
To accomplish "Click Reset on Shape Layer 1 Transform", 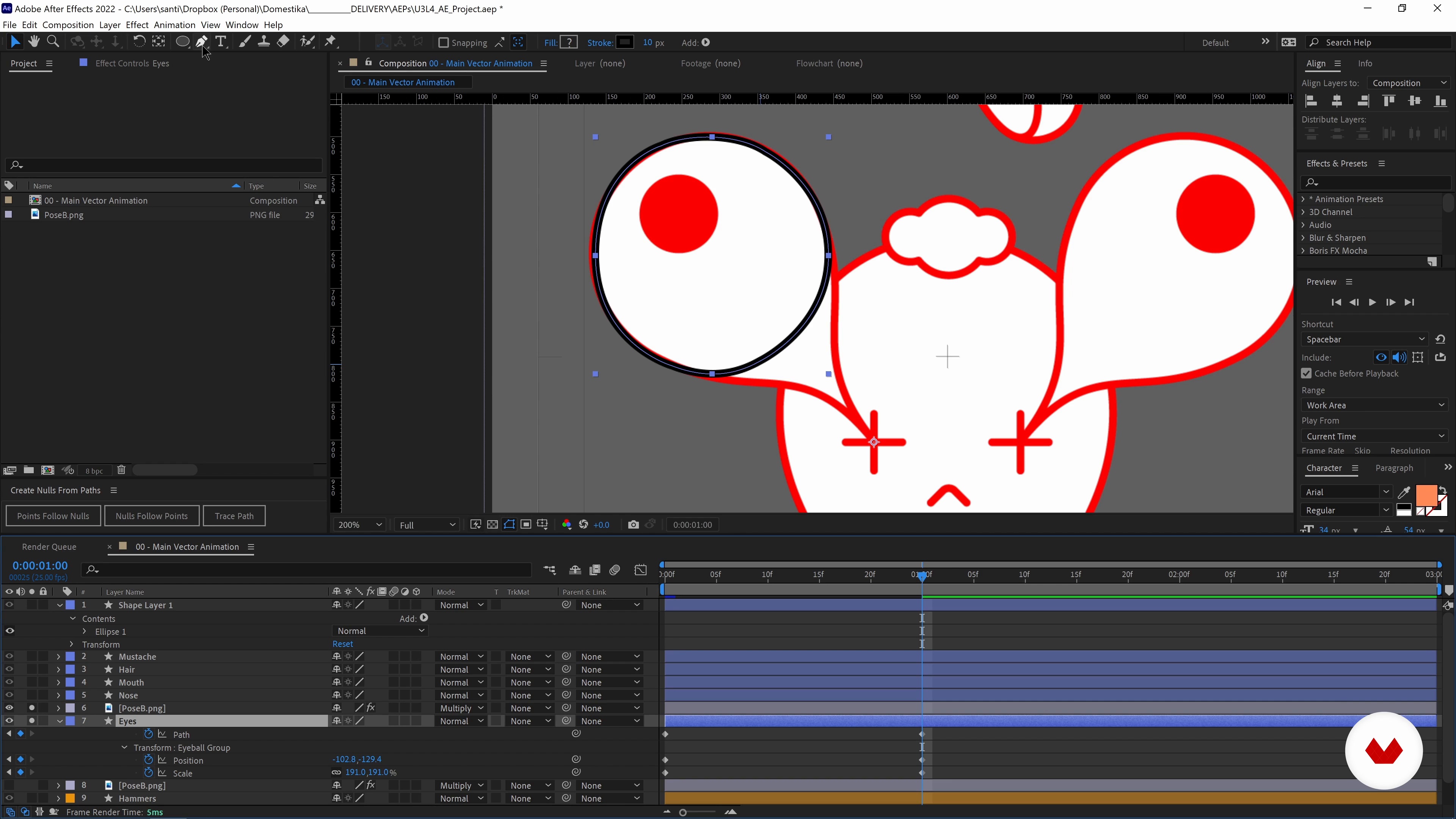I will coord(342,644).
